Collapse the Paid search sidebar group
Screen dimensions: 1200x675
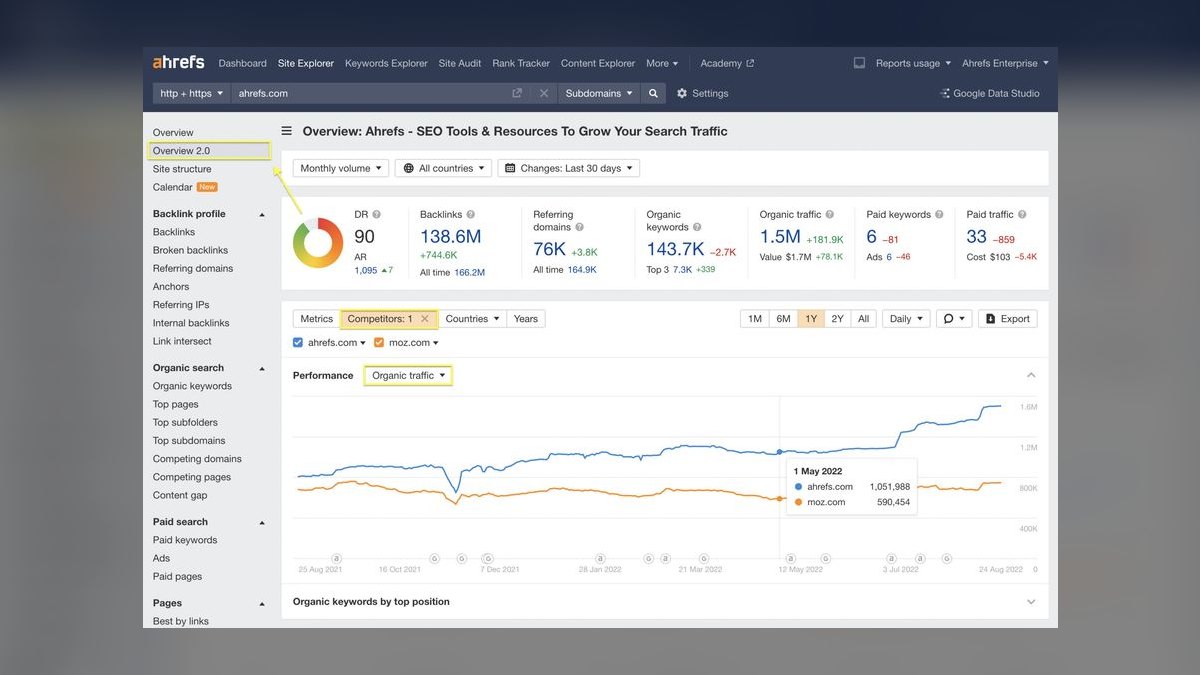tap(263, 522)
